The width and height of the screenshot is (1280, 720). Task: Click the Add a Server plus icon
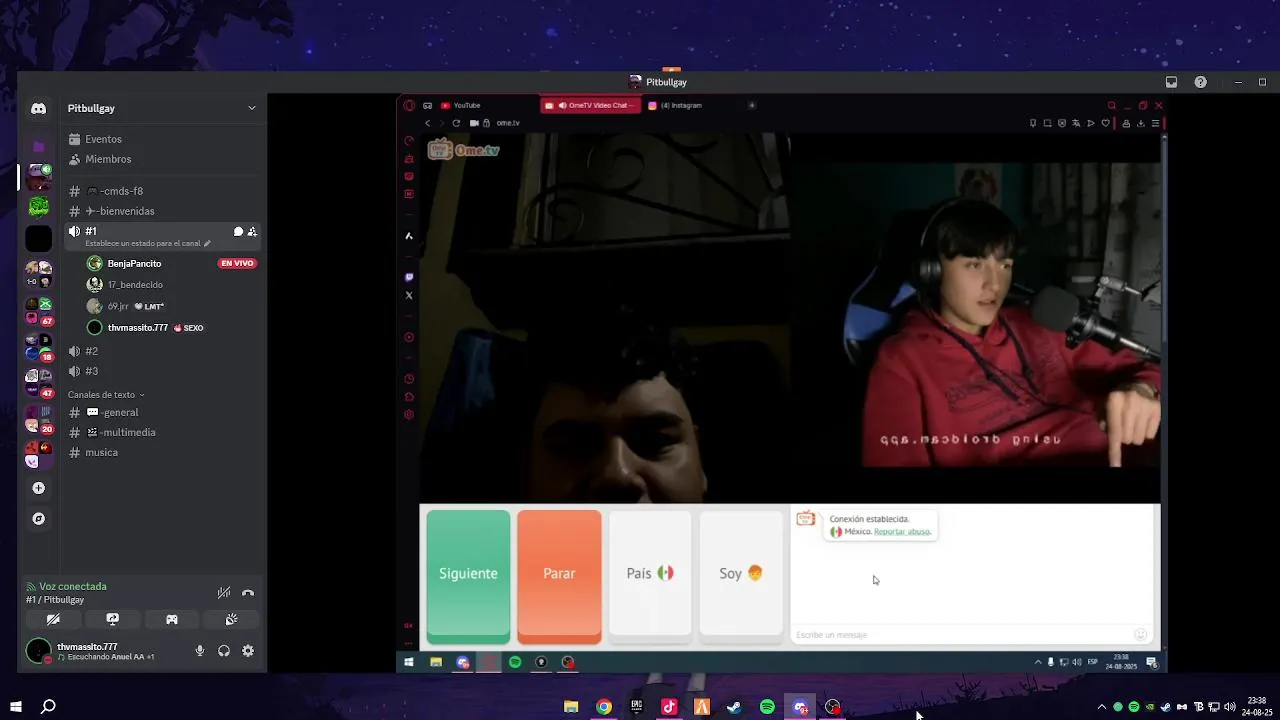(38, 488)
